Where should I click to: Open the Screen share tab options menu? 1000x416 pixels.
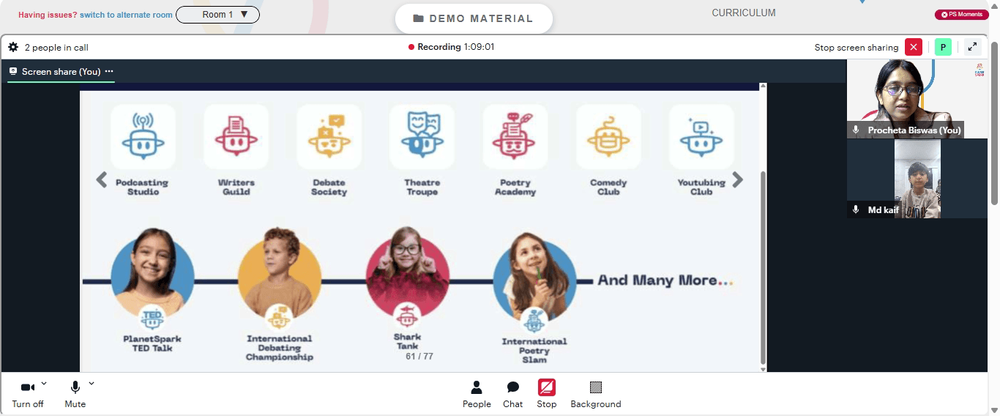coord(109,71)
